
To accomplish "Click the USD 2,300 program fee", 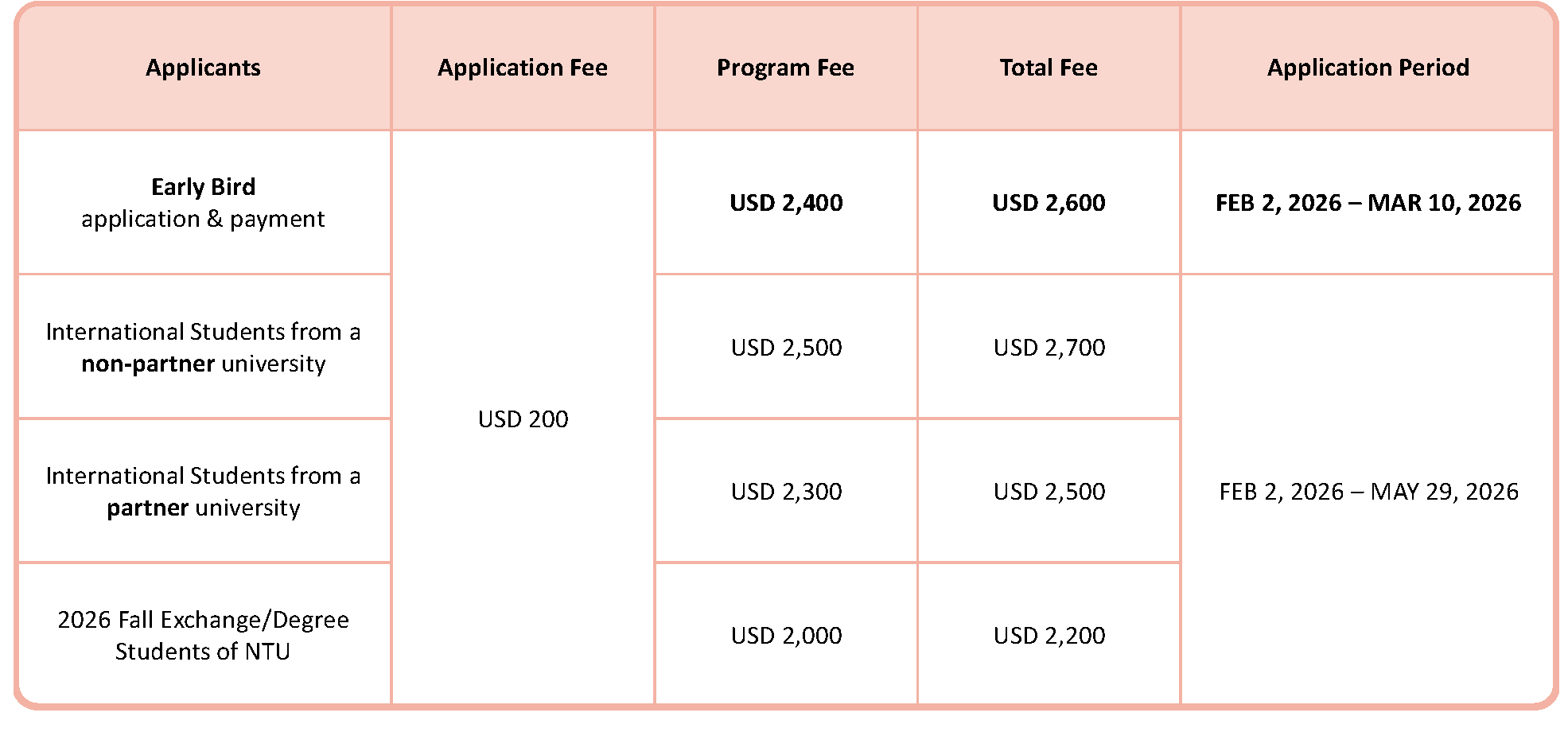I will click(x=786, y=492).
